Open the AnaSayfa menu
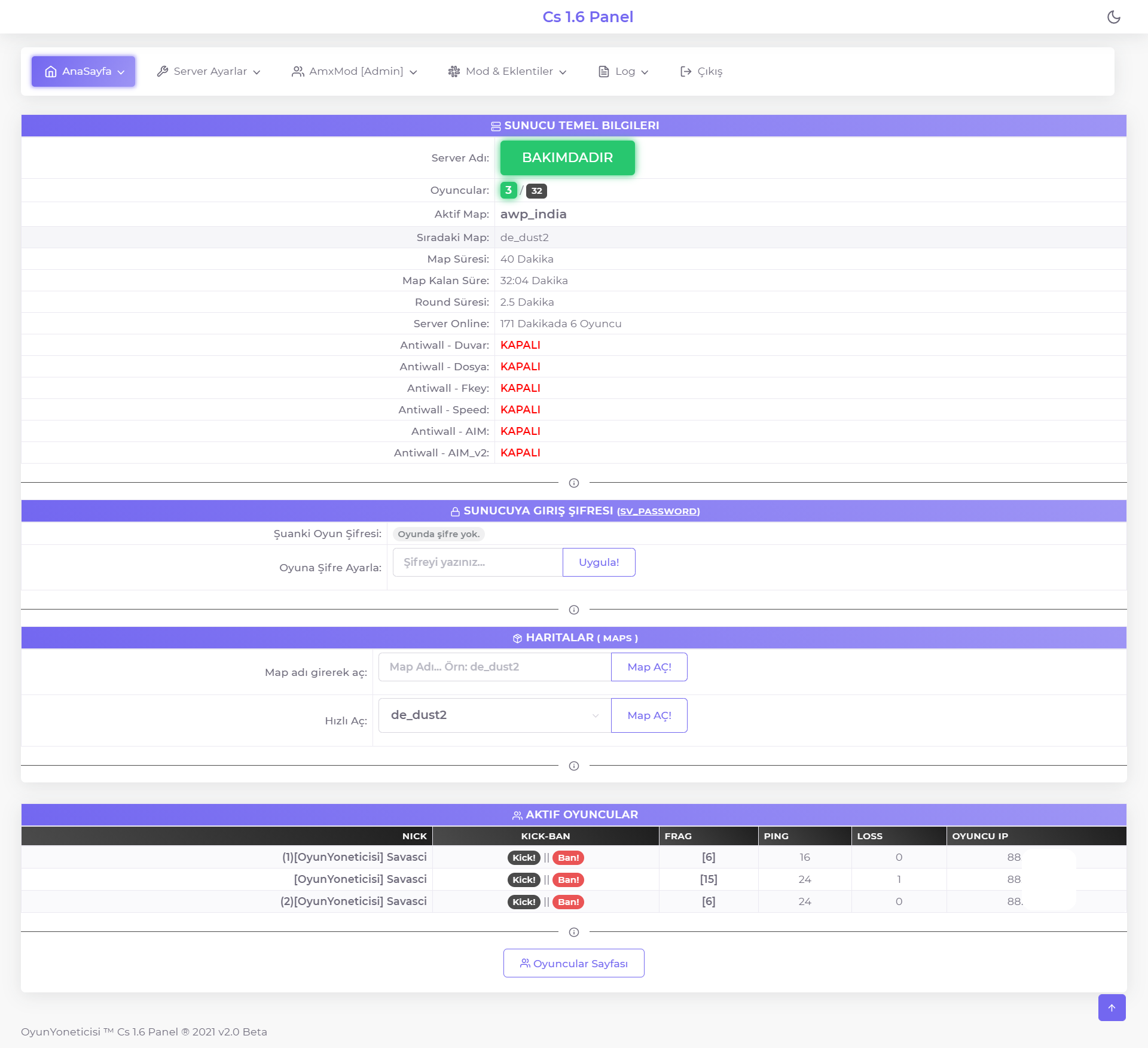Image resolution: width=1148 pixels, height=1048 pixels. tap(84, 72)
